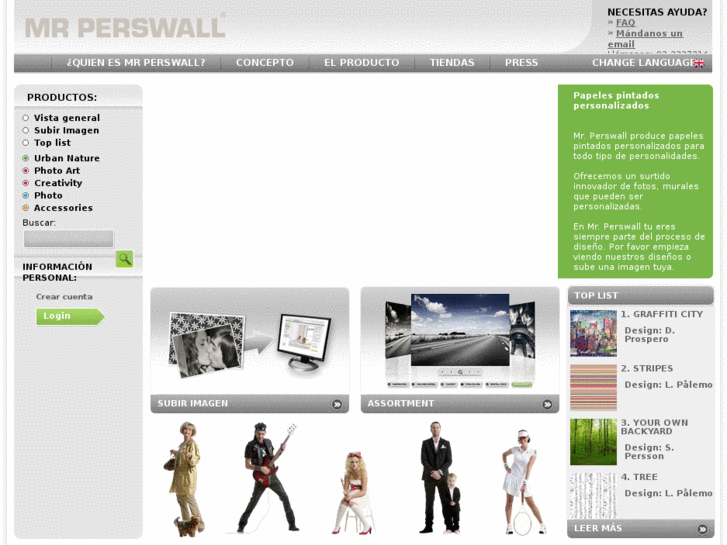Select the Vista general bullet
The width and height of the screenshot is (727, 545).
coord(26,118)
